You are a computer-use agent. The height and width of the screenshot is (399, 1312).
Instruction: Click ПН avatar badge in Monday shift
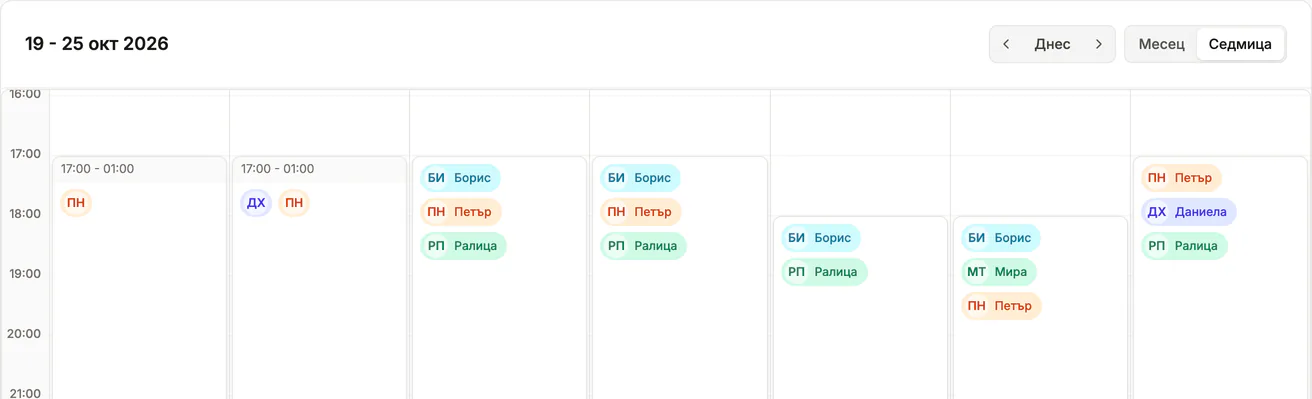[76, 204]
